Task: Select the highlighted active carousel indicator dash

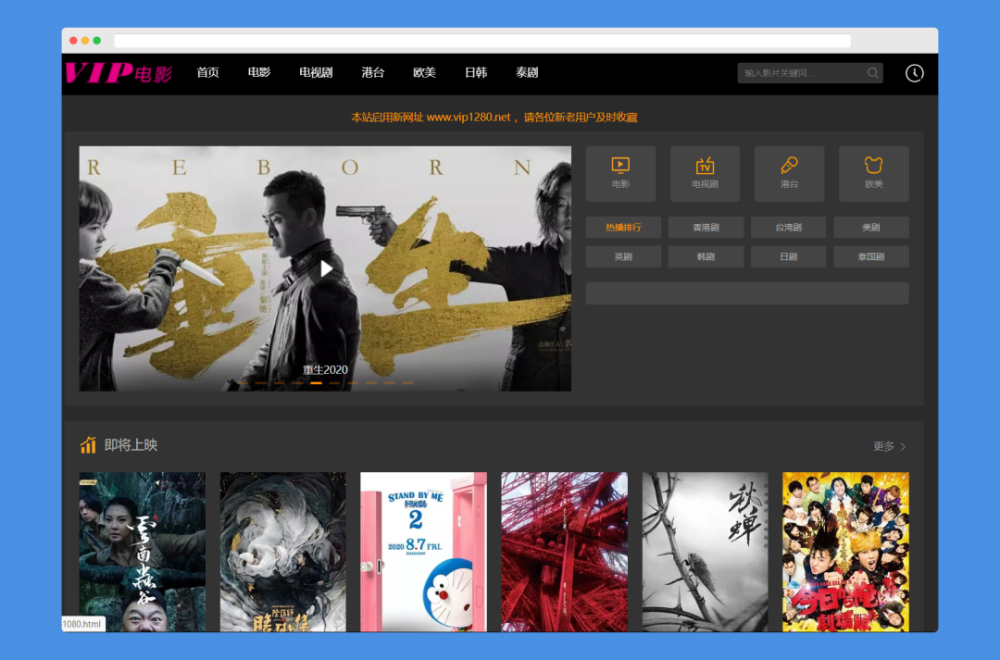Action: [316, 383]
